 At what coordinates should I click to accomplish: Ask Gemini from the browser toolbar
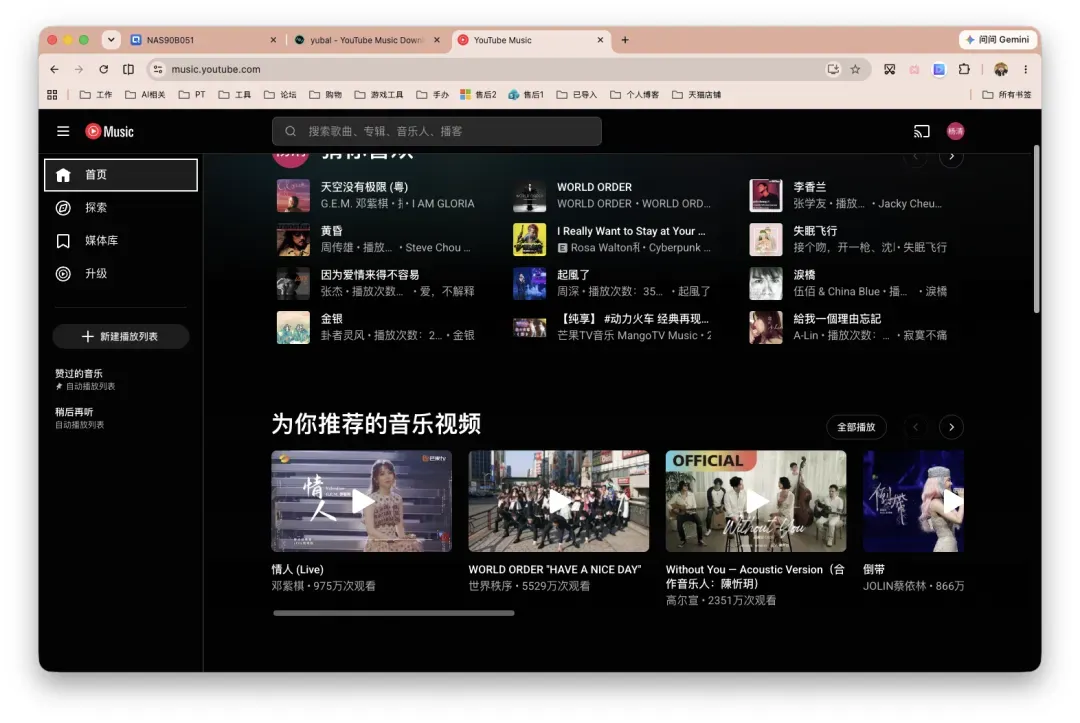tap(997, 40)
